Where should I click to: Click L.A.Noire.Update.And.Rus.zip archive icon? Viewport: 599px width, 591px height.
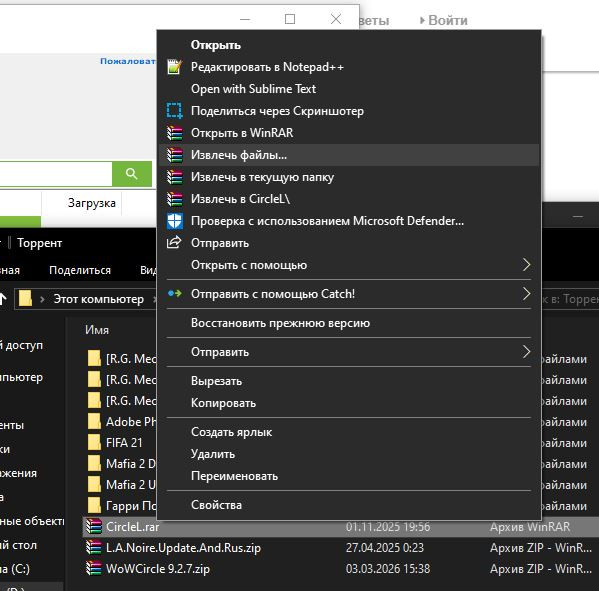point(94,547)
